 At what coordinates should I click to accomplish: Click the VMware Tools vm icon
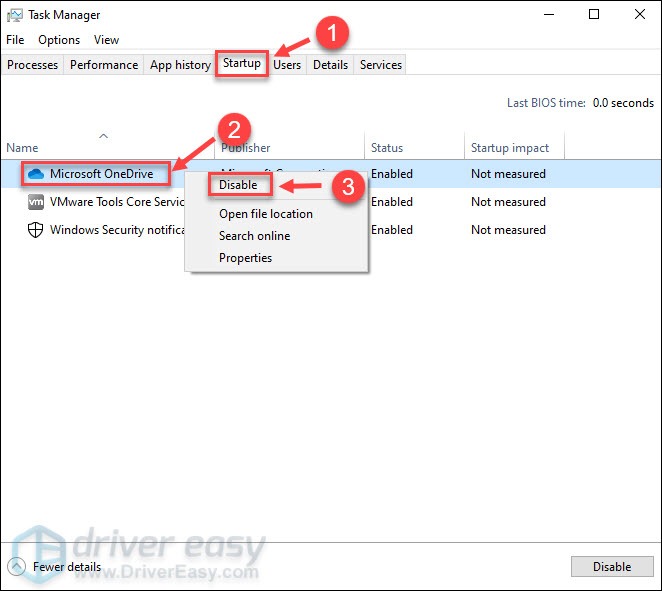35,202
